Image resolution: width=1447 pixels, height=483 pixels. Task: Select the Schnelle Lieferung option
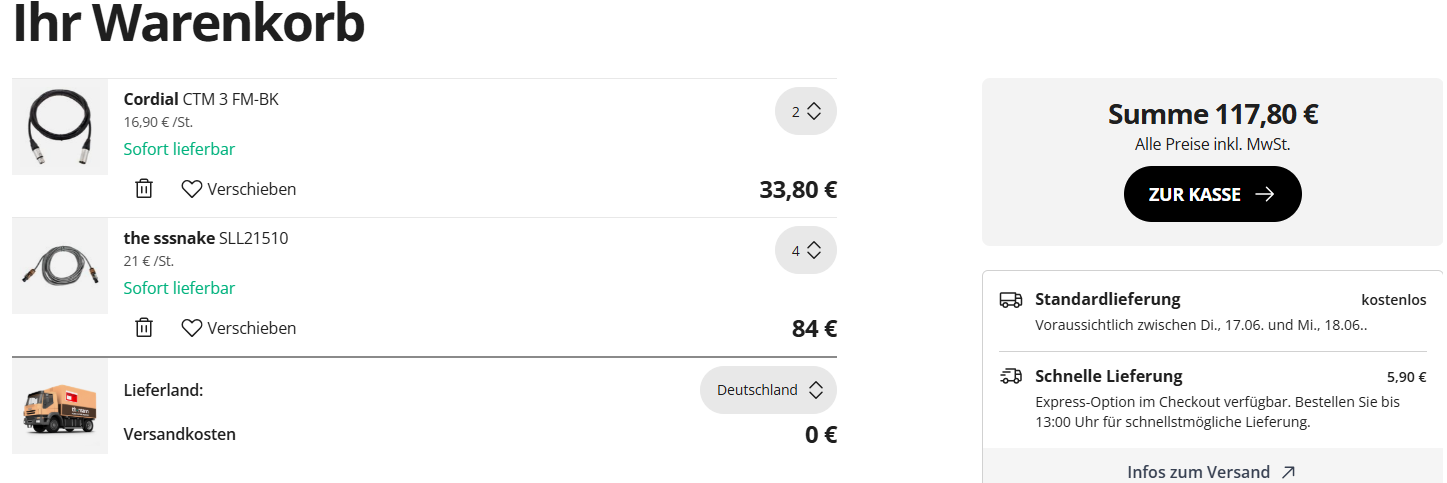point(1212,399)
